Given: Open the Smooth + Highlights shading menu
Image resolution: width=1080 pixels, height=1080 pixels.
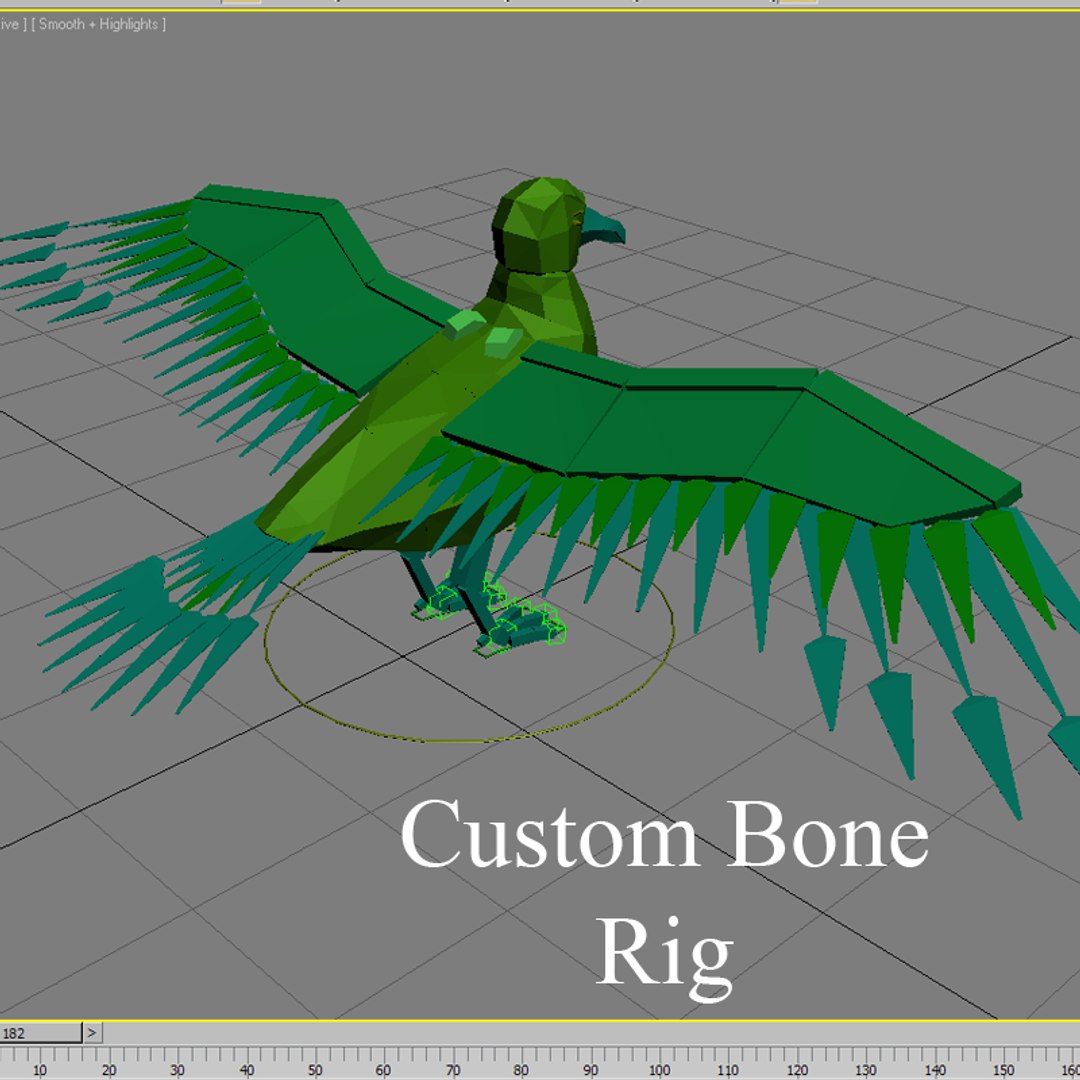Looking at the screenshot, I should [x=98, y=24].
